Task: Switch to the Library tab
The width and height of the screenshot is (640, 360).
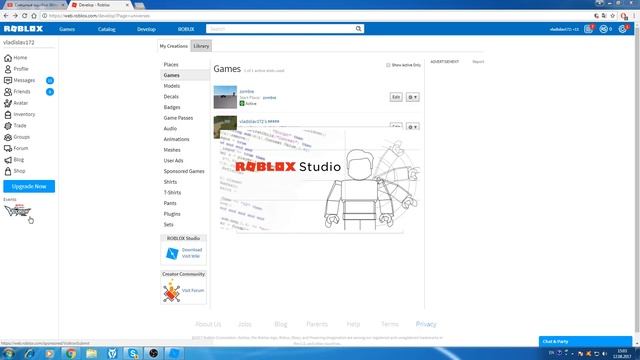Action: tap(201, 46)
